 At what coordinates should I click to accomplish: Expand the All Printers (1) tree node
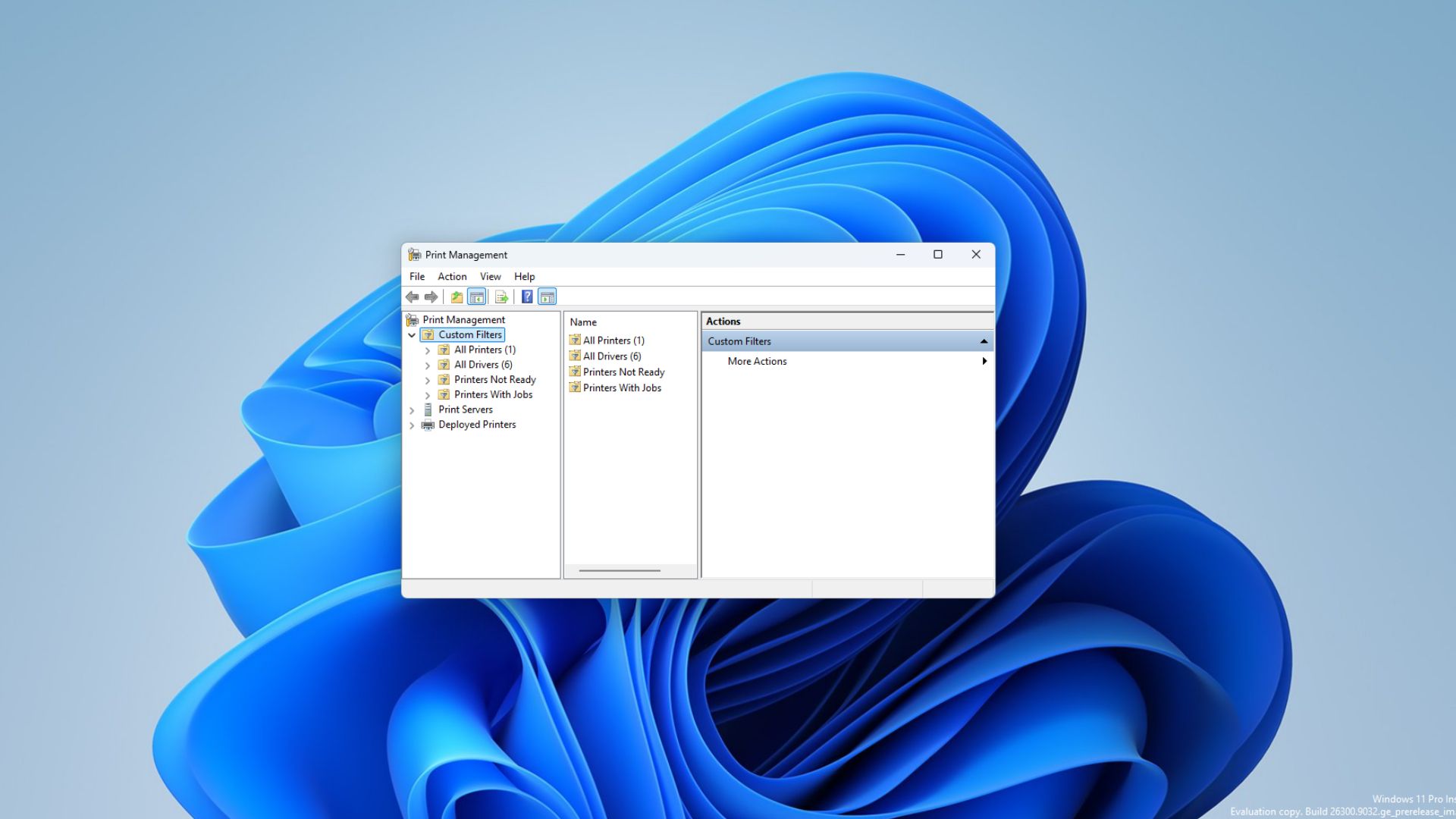[428, 350]
